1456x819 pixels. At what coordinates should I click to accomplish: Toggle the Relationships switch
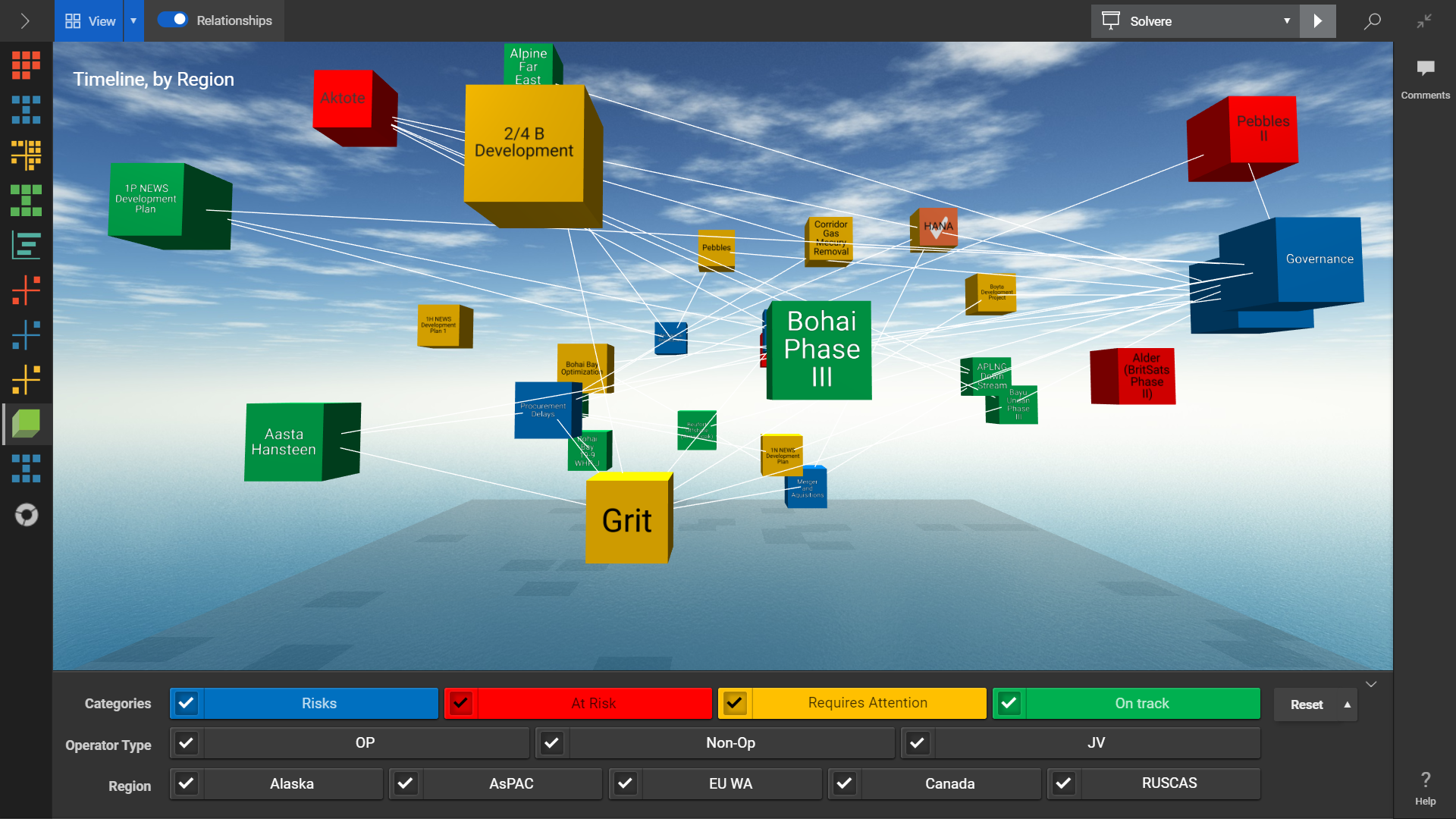[173, 20]
